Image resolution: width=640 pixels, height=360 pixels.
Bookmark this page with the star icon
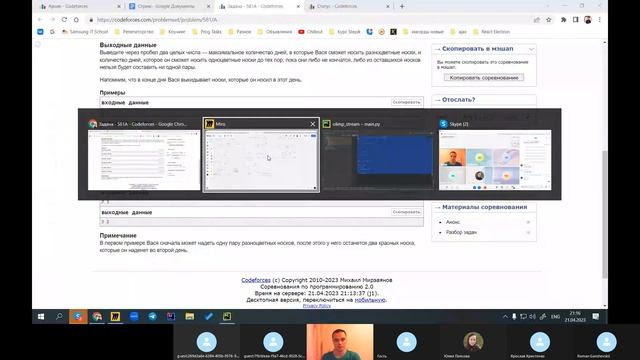(549, 20)
